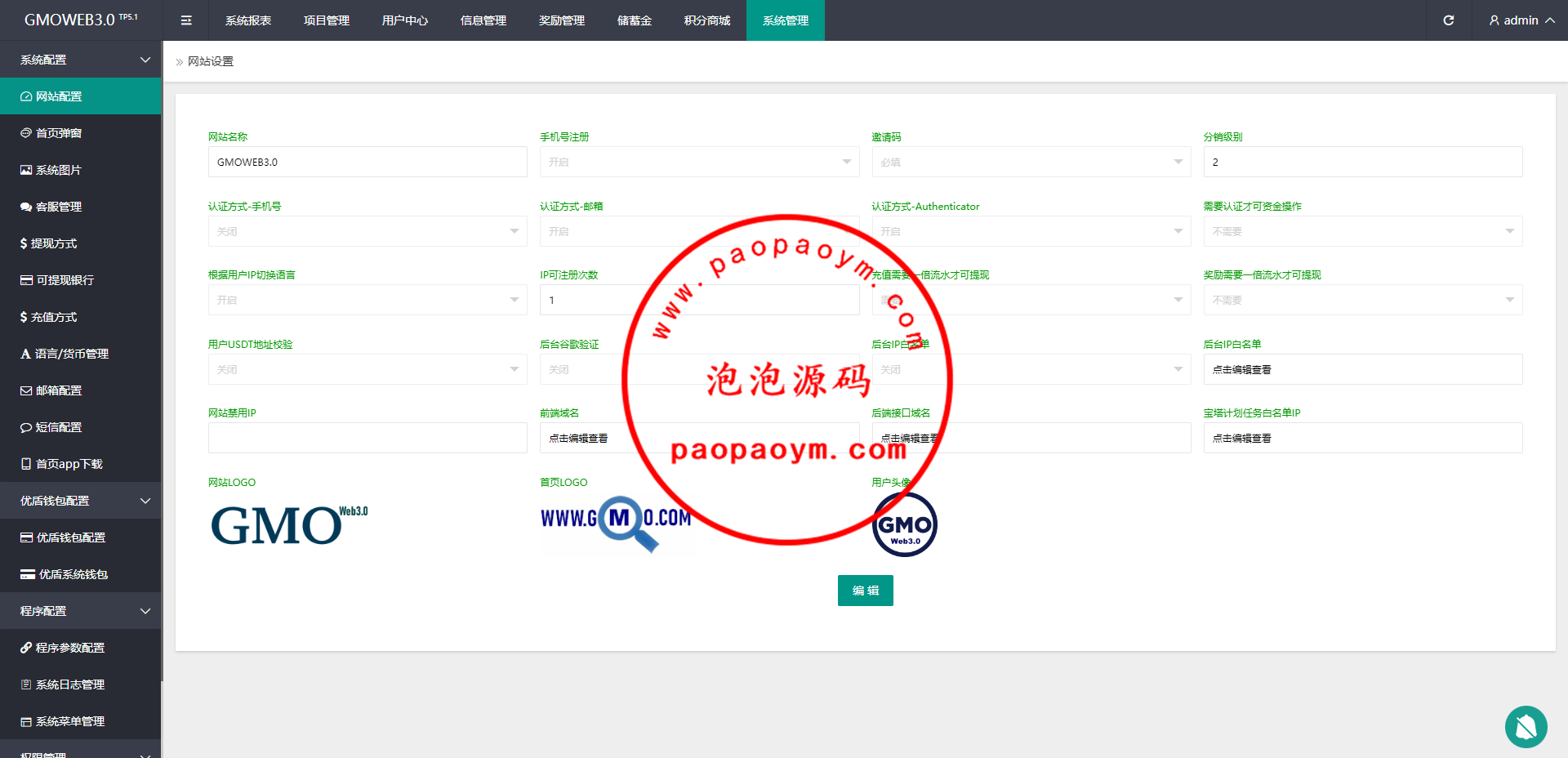The image size is (1568, 758).
Task: Open the admin user menu
Action: pyautogui.click(x=1521, y=20)
